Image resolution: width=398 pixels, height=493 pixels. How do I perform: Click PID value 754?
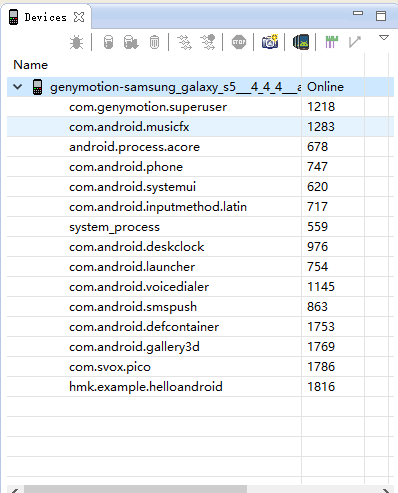(318, 267)
